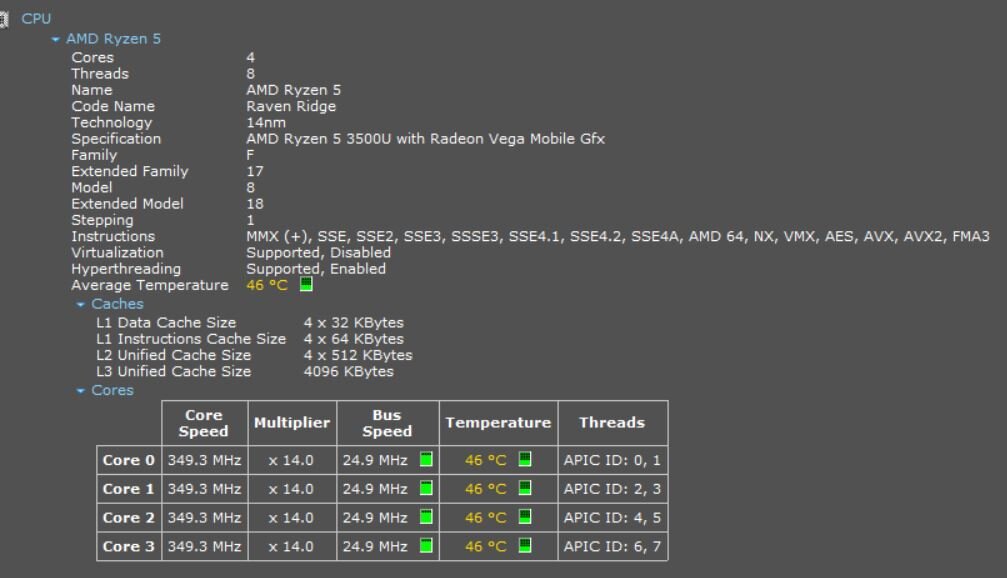1007x578 pixels.
Task: Click Hyperthreading value Supported, Enabled
Action: point(316,269)
